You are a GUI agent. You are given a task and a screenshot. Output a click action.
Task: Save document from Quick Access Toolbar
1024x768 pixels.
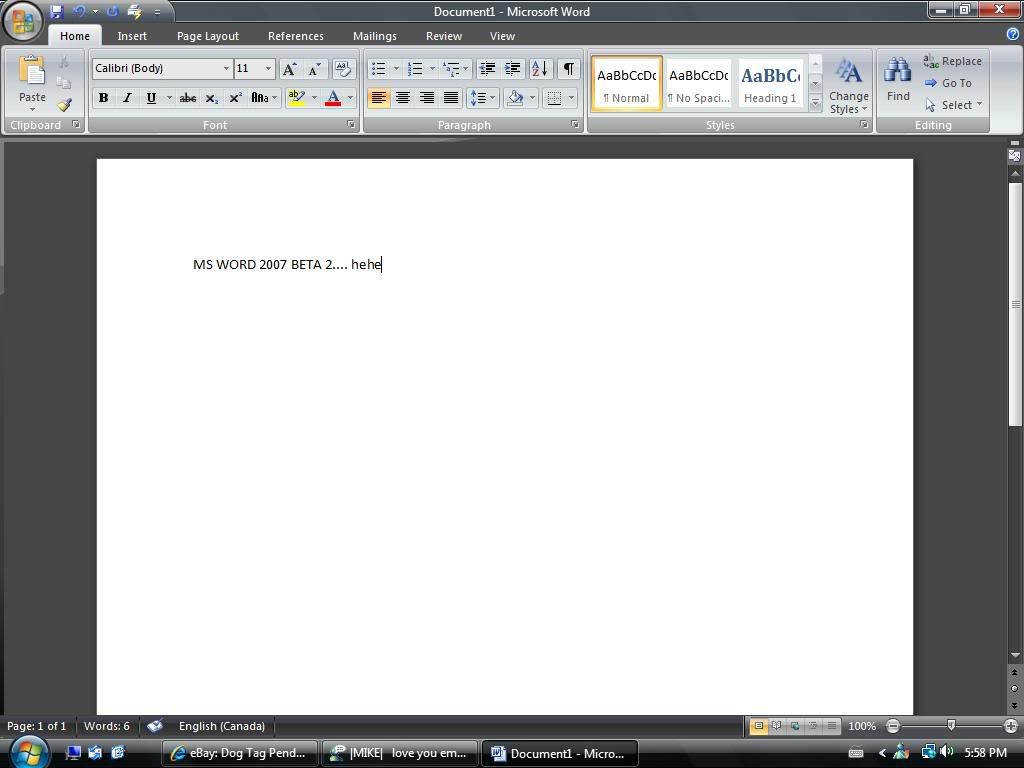57,11
